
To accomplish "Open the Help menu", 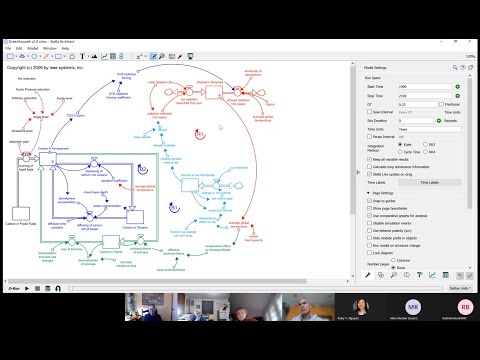I will (x=65, y=49).
